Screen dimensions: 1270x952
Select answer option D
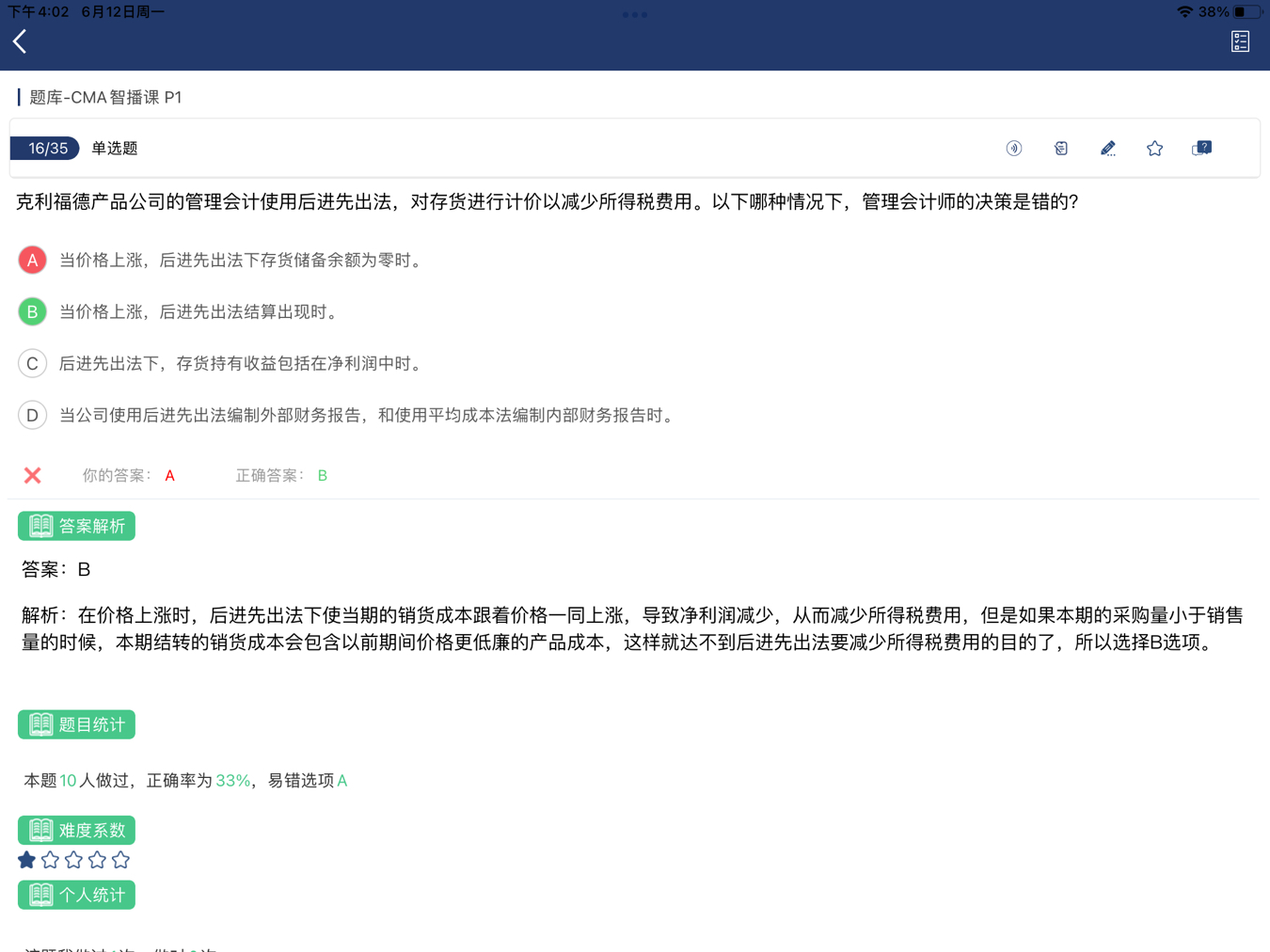pyautogui.click(x=33, y=415)
